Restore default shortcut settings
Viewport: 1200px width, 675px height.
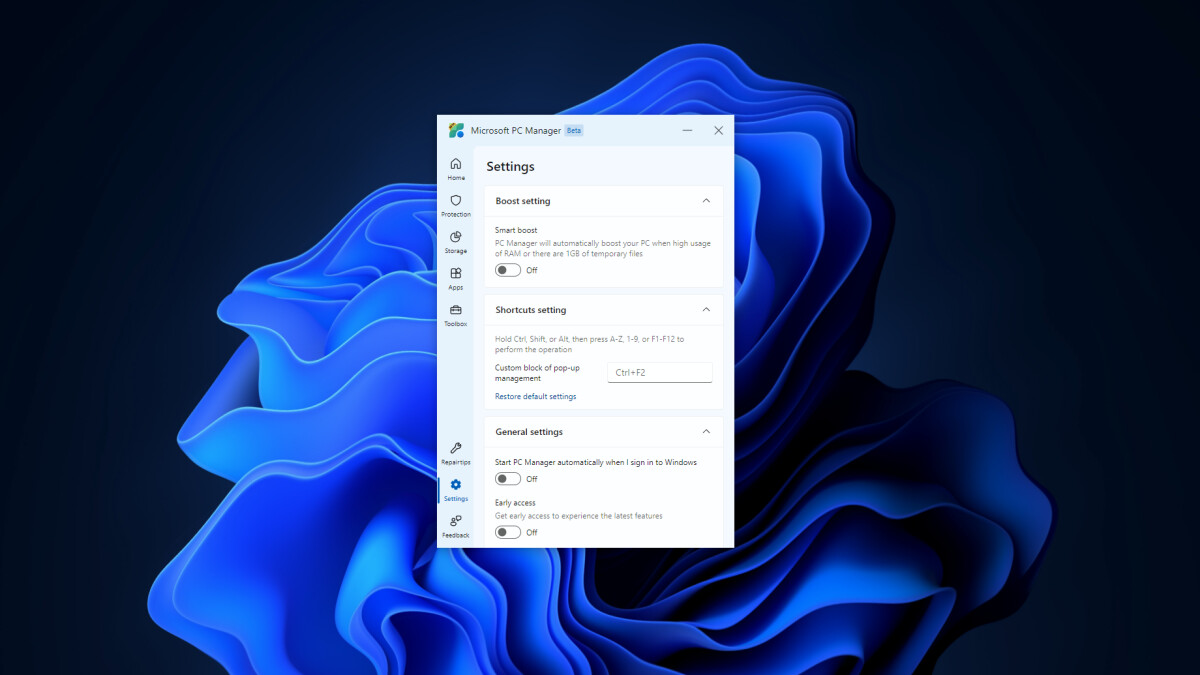point(535,396)
